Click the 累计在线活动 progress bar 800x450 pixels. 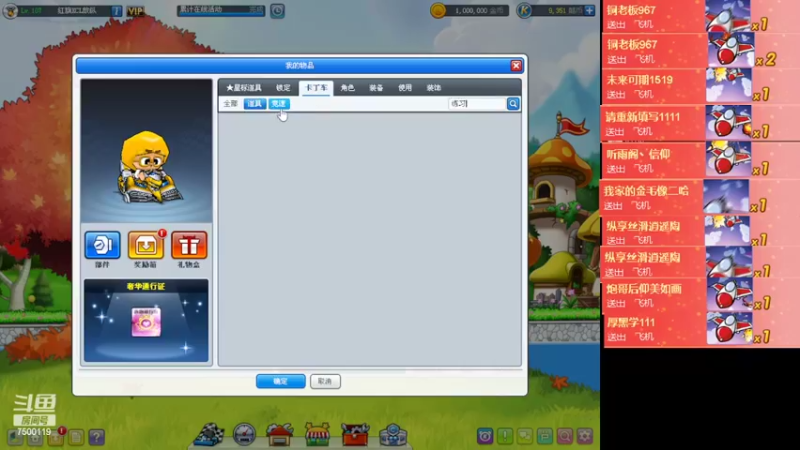coord(221,10)
